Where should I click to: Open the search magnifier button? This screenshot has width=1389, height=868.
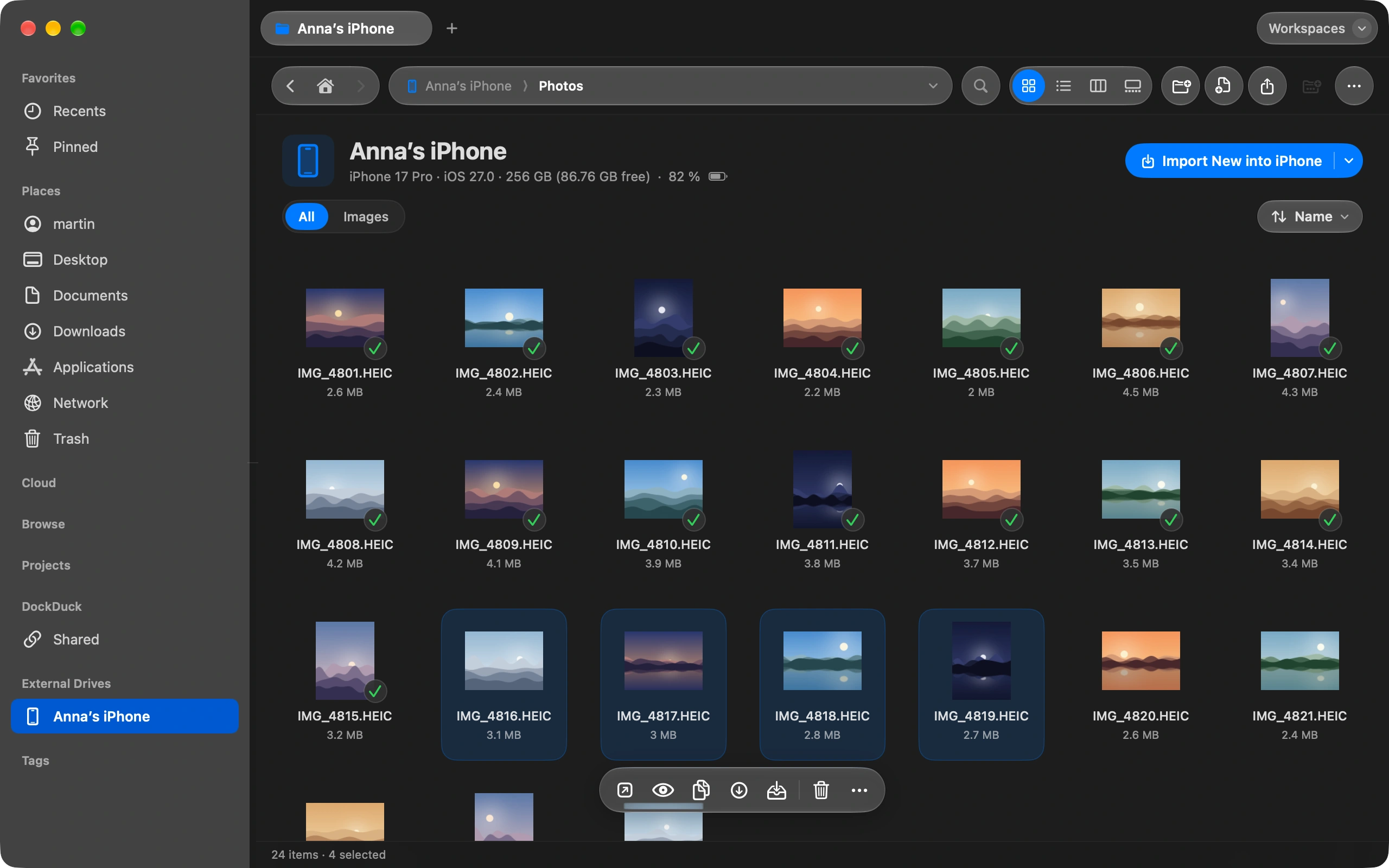click(x=981, y=86)
